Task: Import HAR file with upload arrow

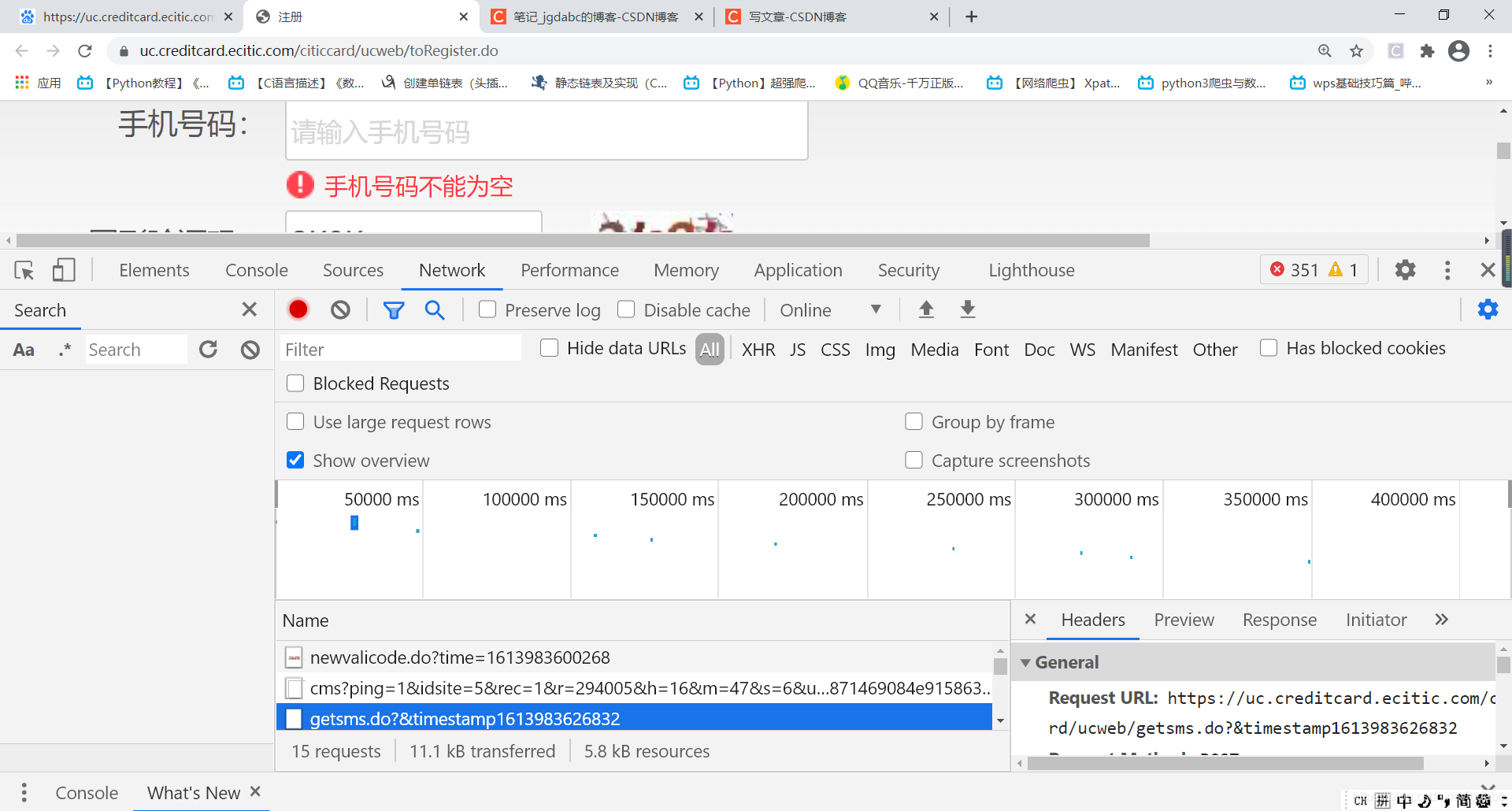Action: click(x=926, y=309)
